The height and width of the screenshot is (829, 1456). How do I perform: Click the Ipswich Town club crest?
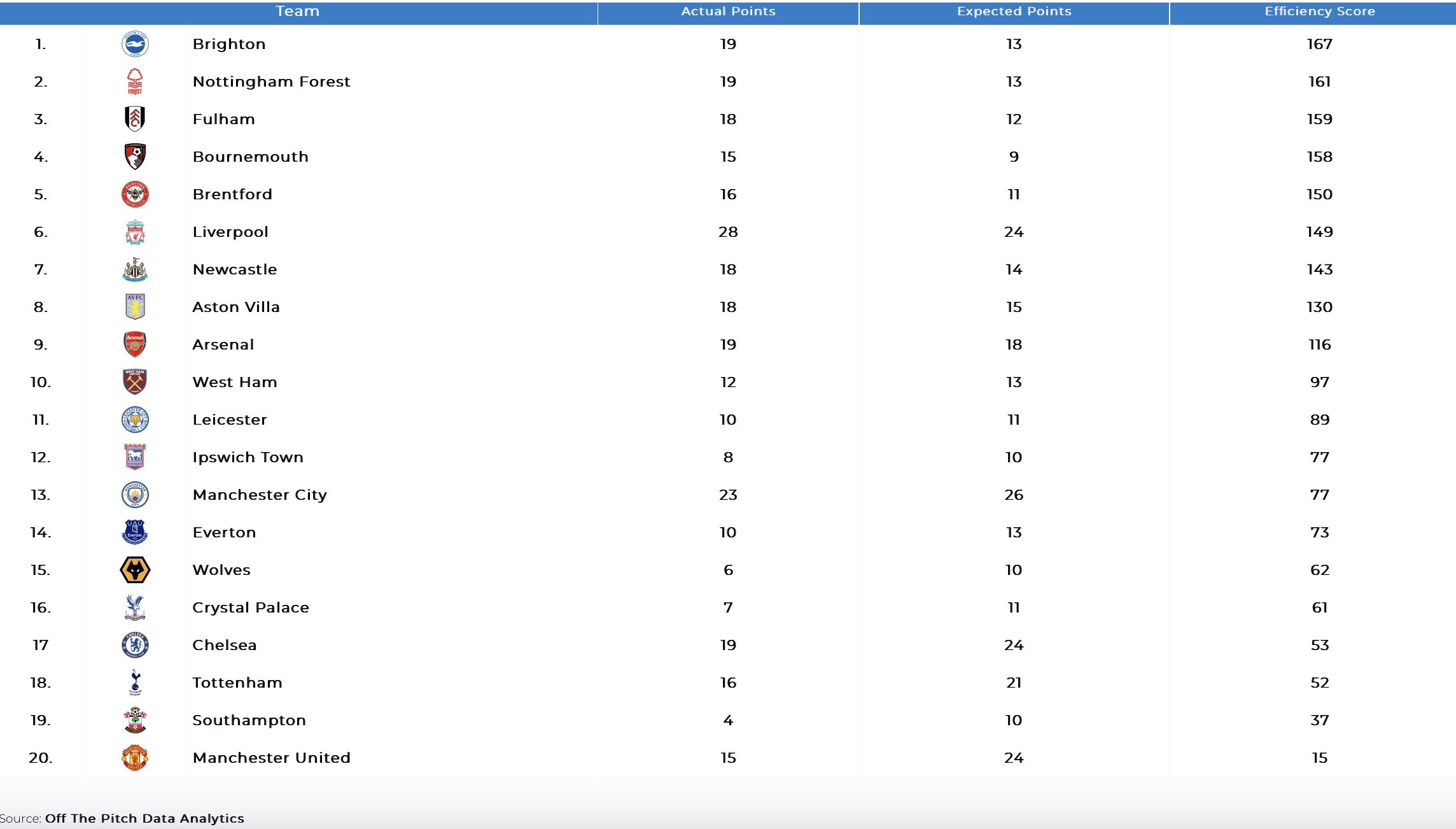click(135, 457)
